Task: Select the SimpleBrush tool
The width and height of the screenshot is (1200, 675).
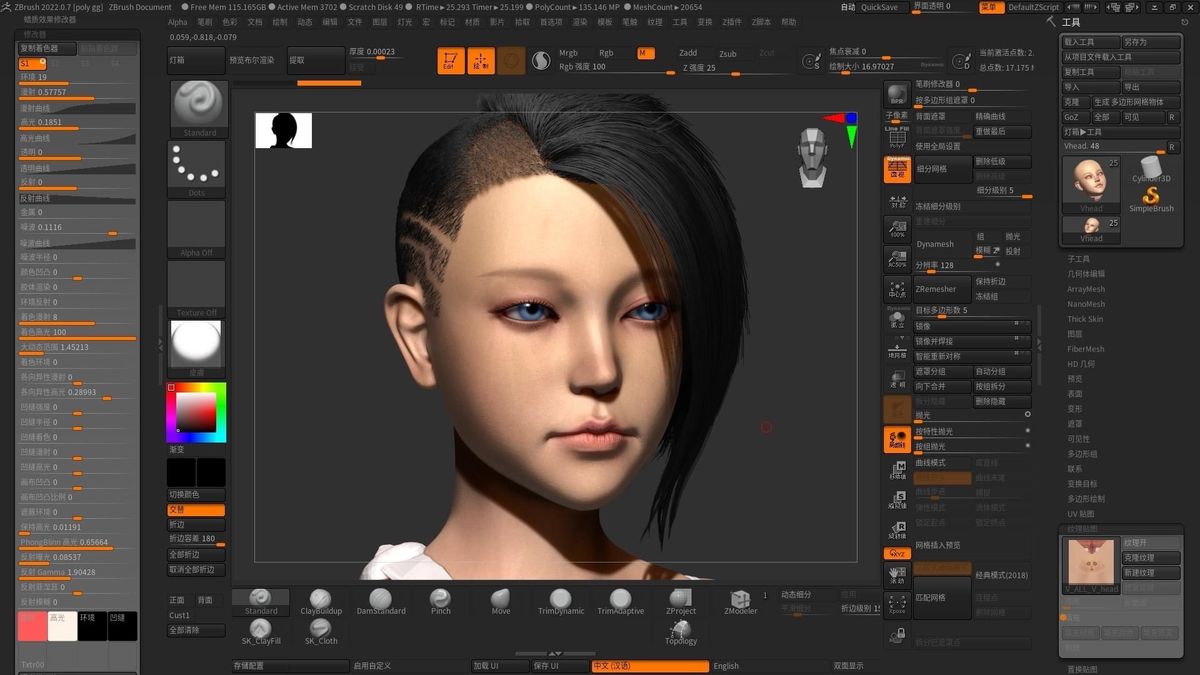Action: 1151,198
